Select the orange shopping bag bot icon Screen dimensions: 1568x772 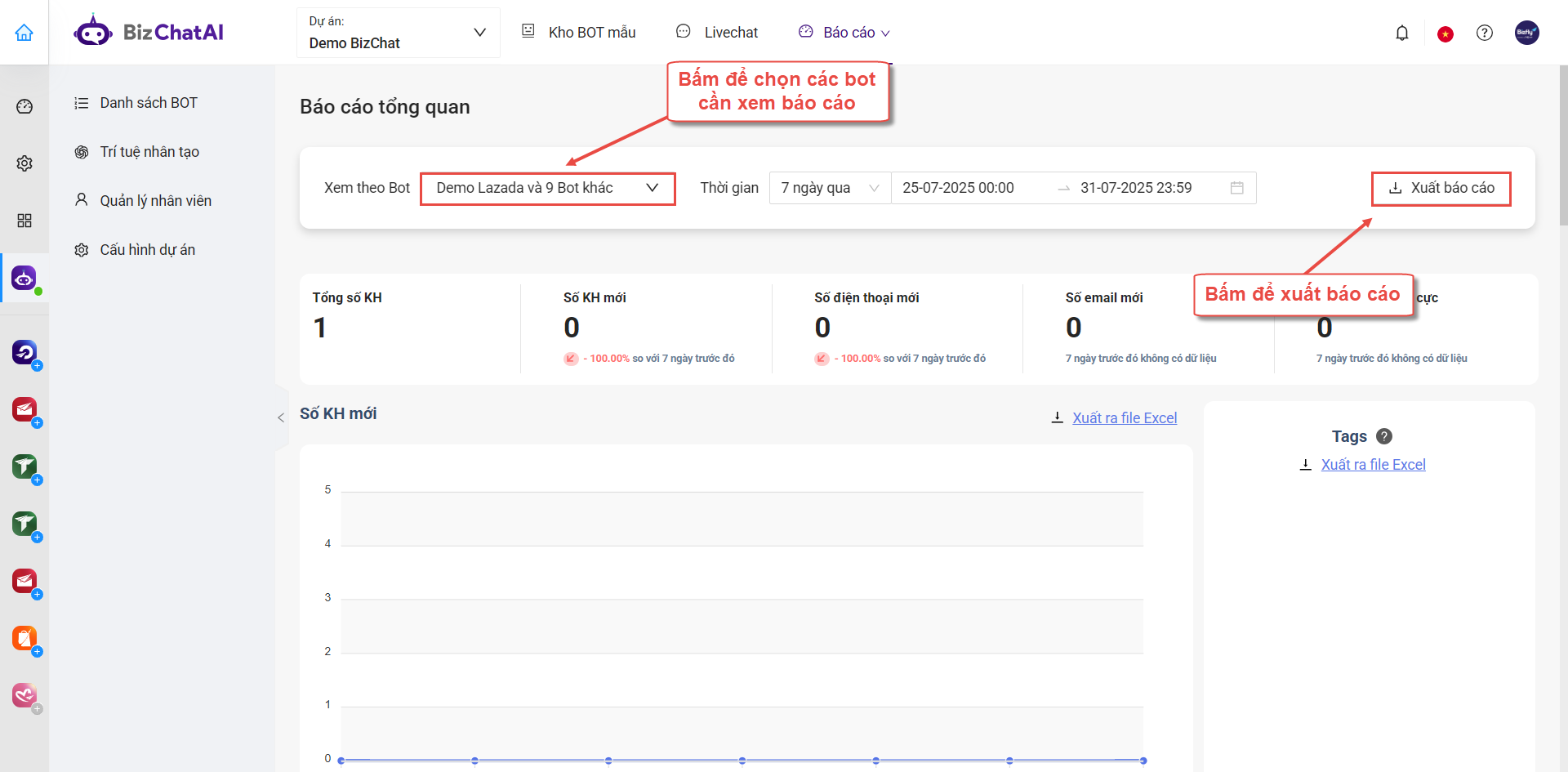(x=24, y=638)
